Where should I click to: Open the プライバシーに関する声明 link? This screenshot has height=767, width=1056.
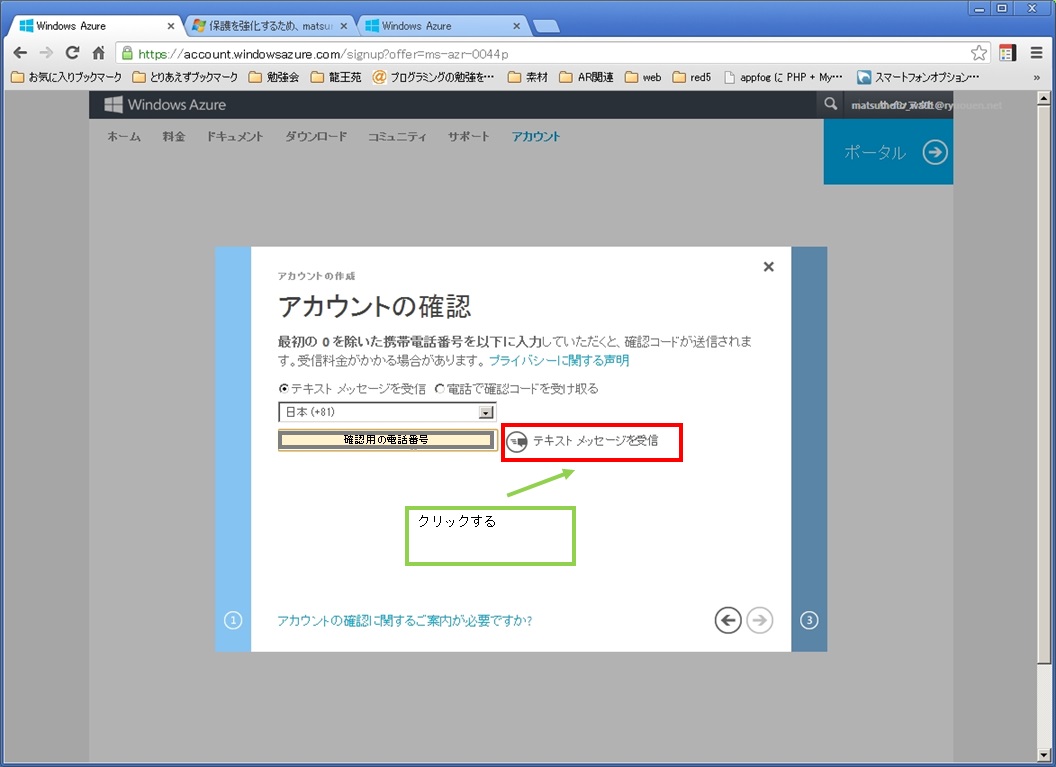point(559,360)
